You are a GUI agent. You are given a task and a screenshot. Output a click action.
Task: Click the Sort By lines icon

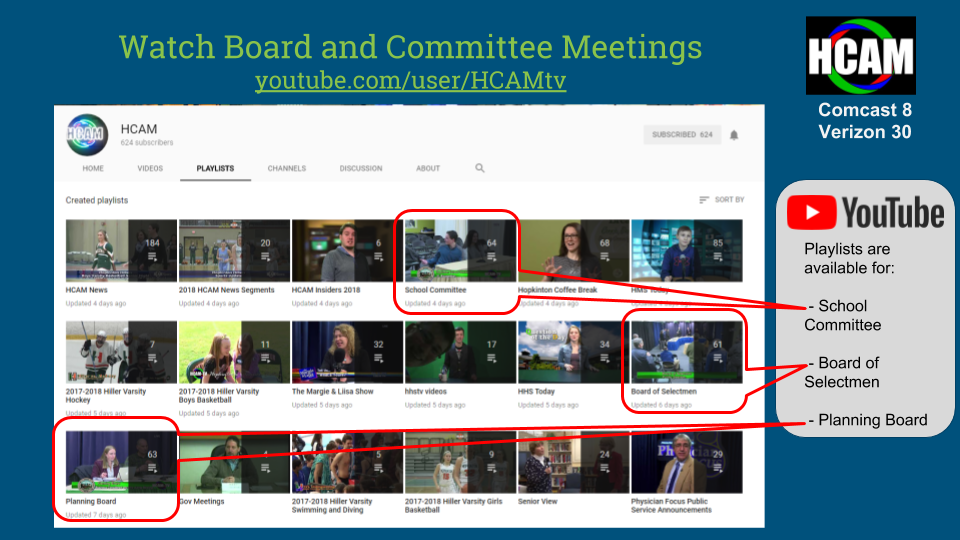coord(704,200)
